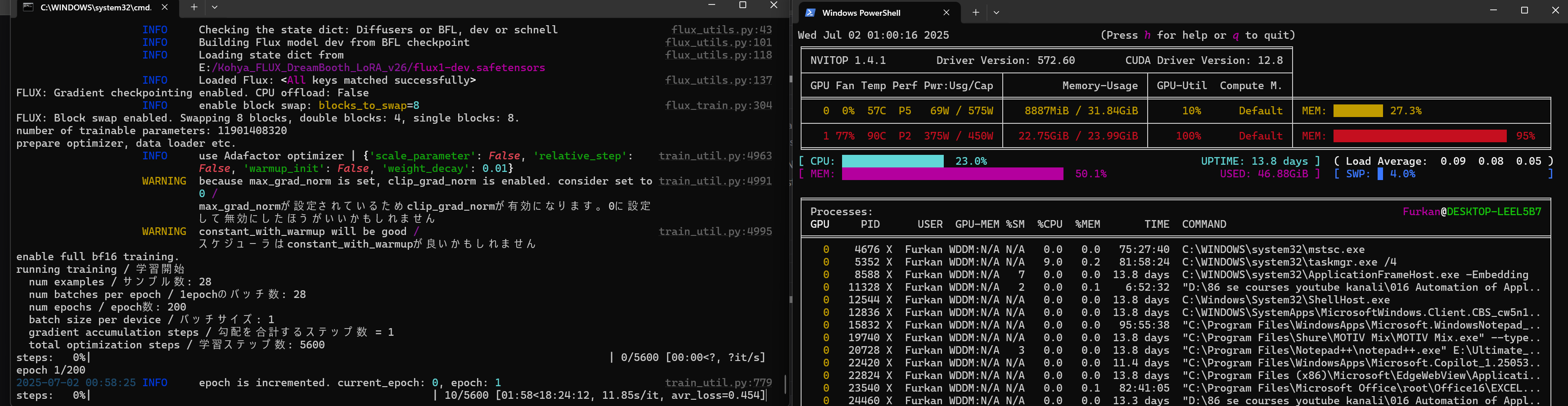The image size is (1568, 406).
Task: Click the red GPU 1 memory bar
Action: (x=1419, y=136)
